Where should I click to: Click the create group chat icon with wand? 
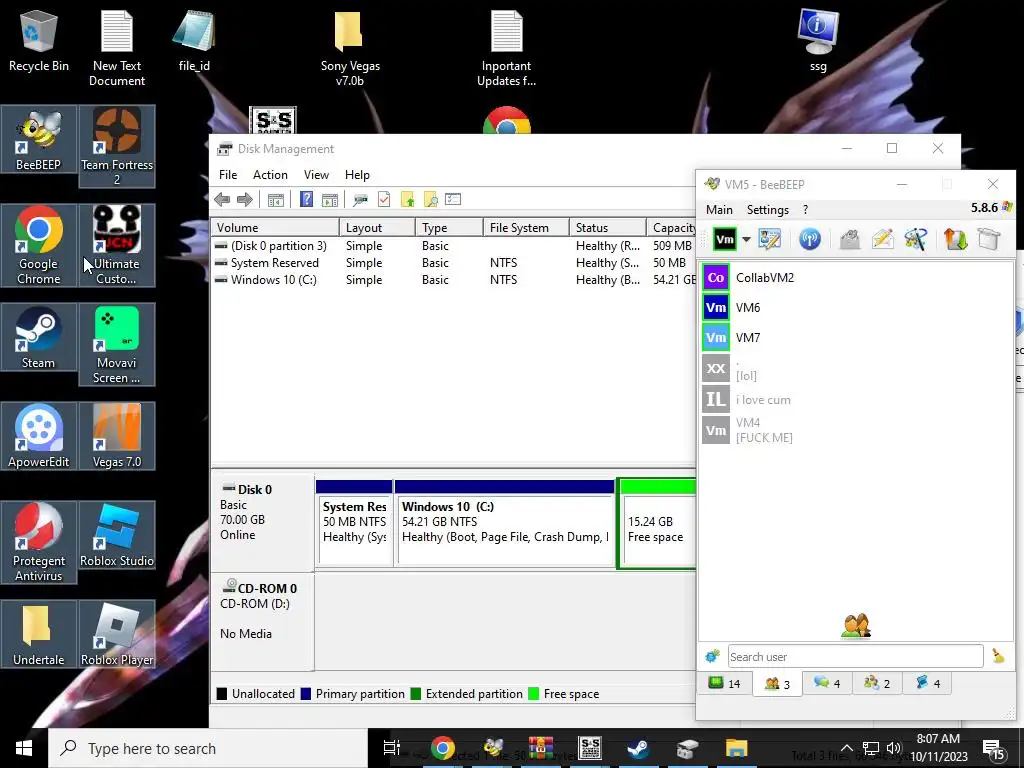[916, 240]
